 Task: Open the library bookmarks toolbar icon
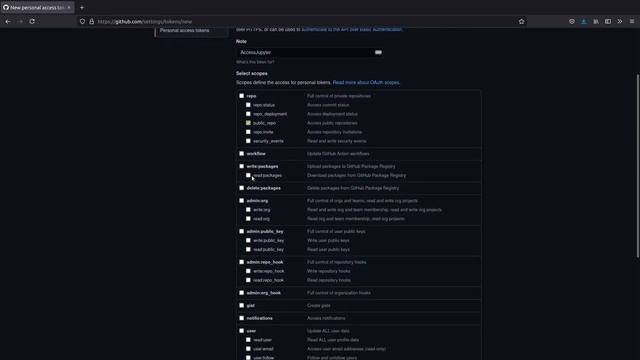[596, 21]
